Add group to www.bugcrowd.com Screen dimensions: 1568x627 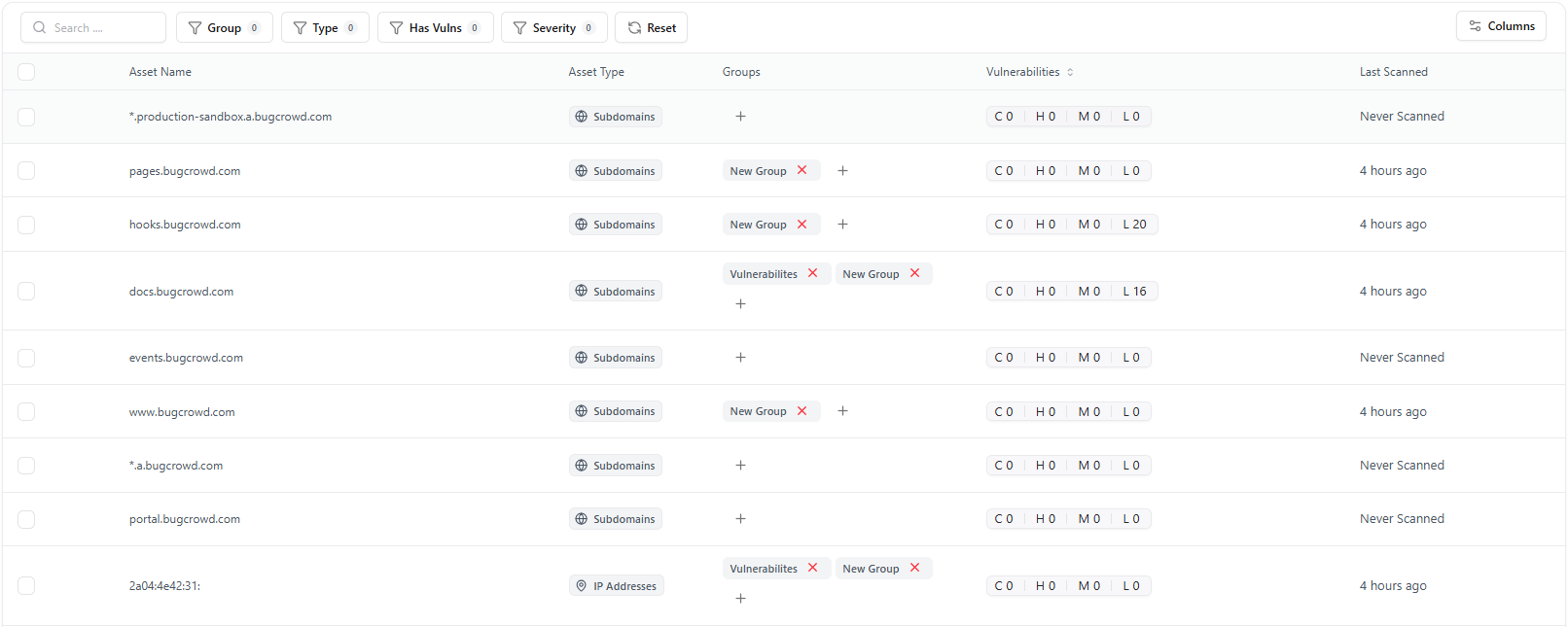[842, 411]
